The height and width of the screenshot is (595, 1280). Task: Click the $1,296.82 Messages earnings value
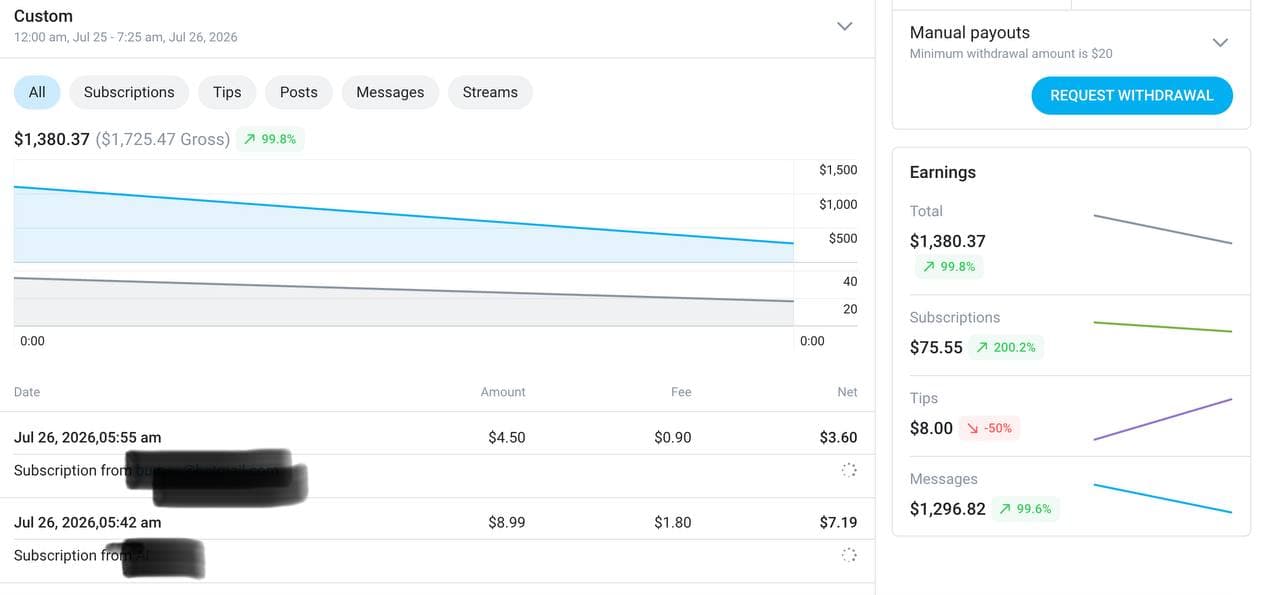948,509
